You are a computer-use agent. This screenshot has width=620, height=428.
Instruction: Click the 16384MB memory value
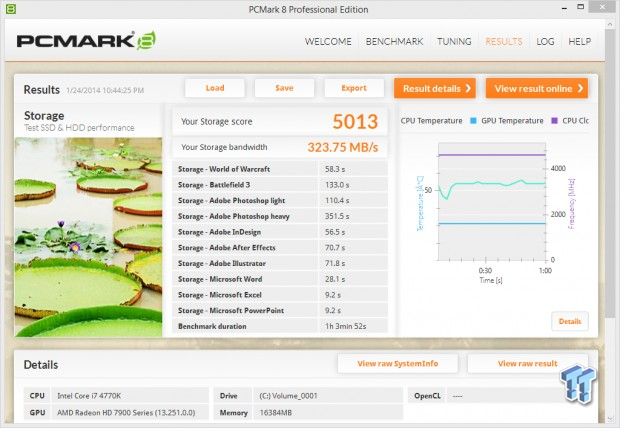coord(276,413)
